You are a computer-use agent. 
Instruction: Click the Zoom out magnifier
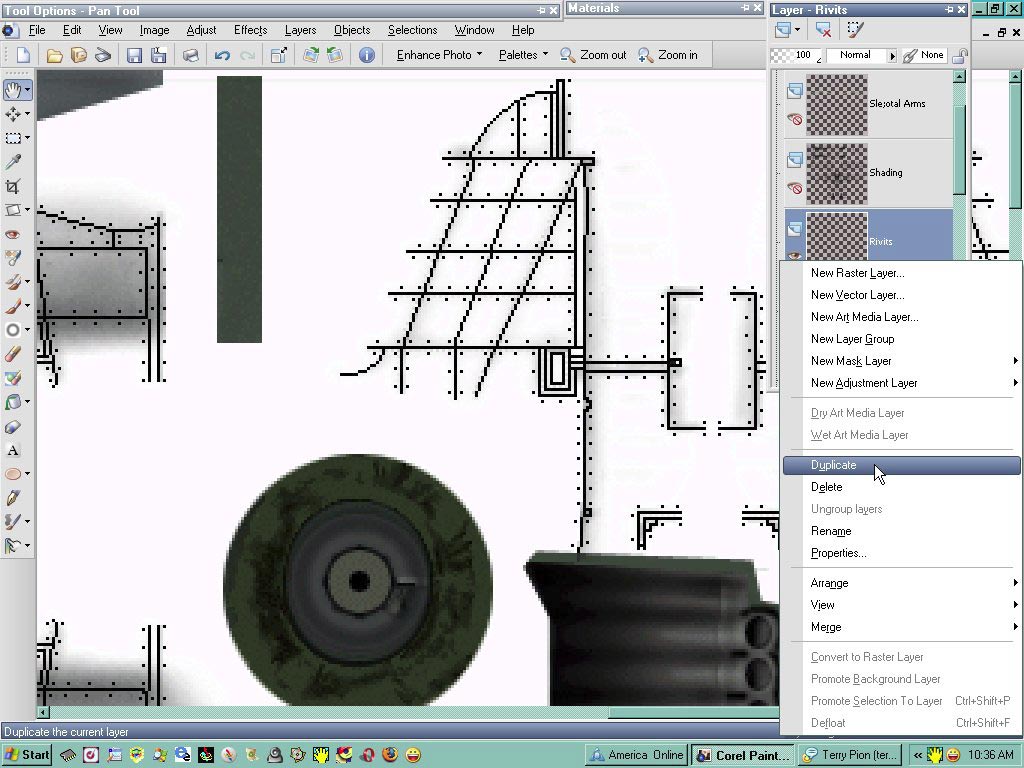(593, 56)
